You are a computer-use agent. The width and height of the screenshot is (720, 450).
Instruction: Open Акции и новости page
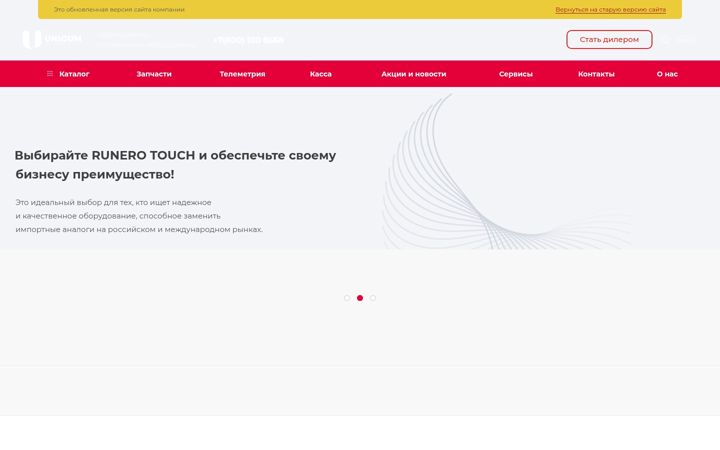pyautogui.click(x=414, y=74)
